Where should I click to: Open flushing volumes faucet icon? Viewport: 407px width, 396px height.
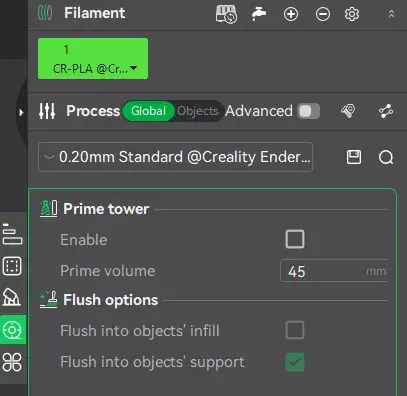259,14
